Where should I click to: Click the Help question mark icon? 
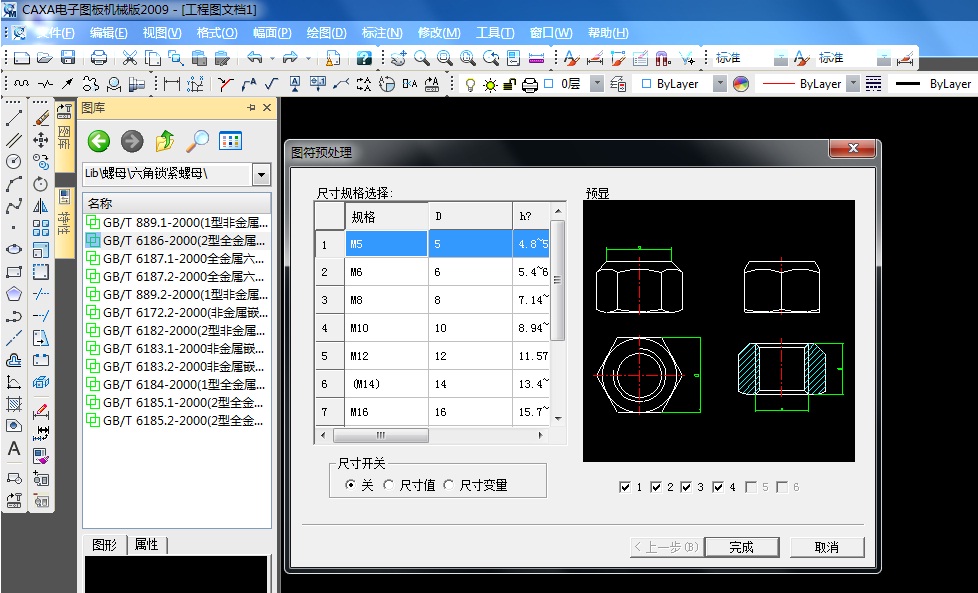pos(364,58)
